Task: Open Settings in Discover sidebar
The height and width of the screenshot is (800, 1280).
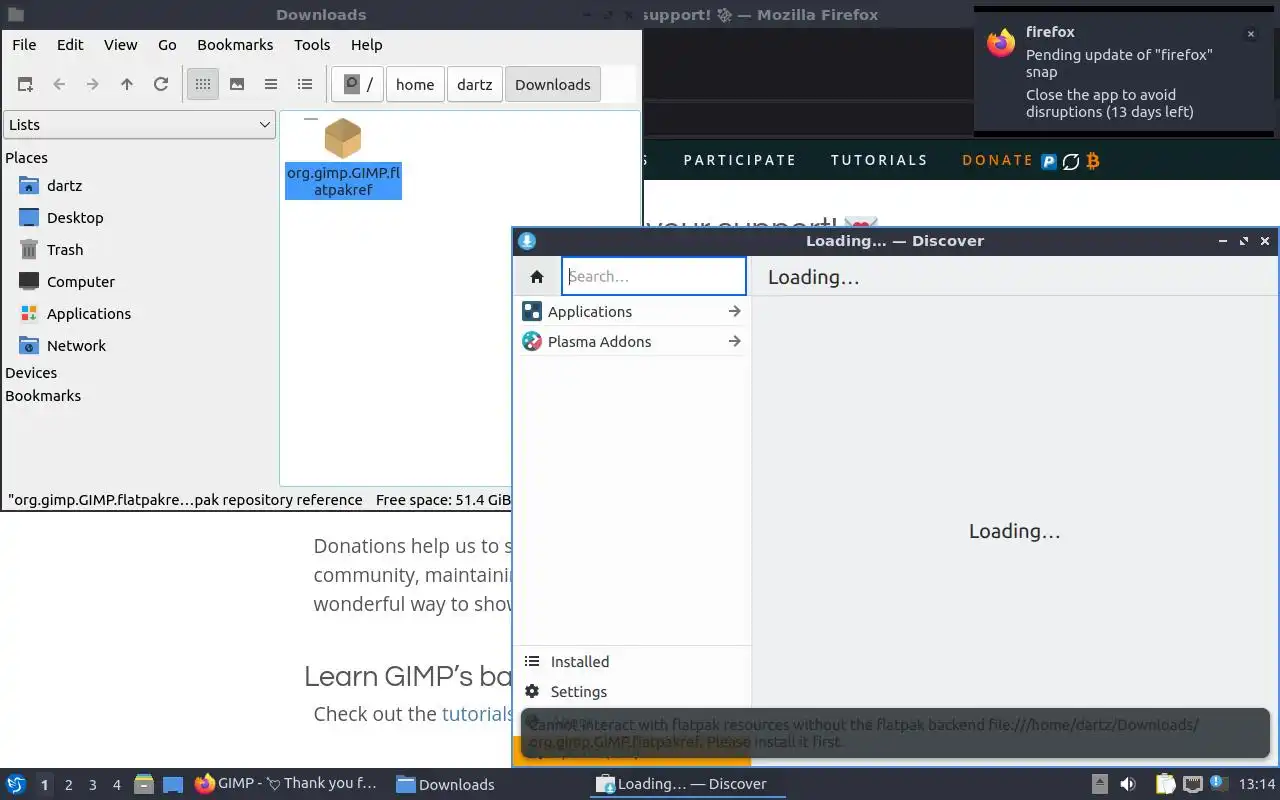Action: pos(631,692)
